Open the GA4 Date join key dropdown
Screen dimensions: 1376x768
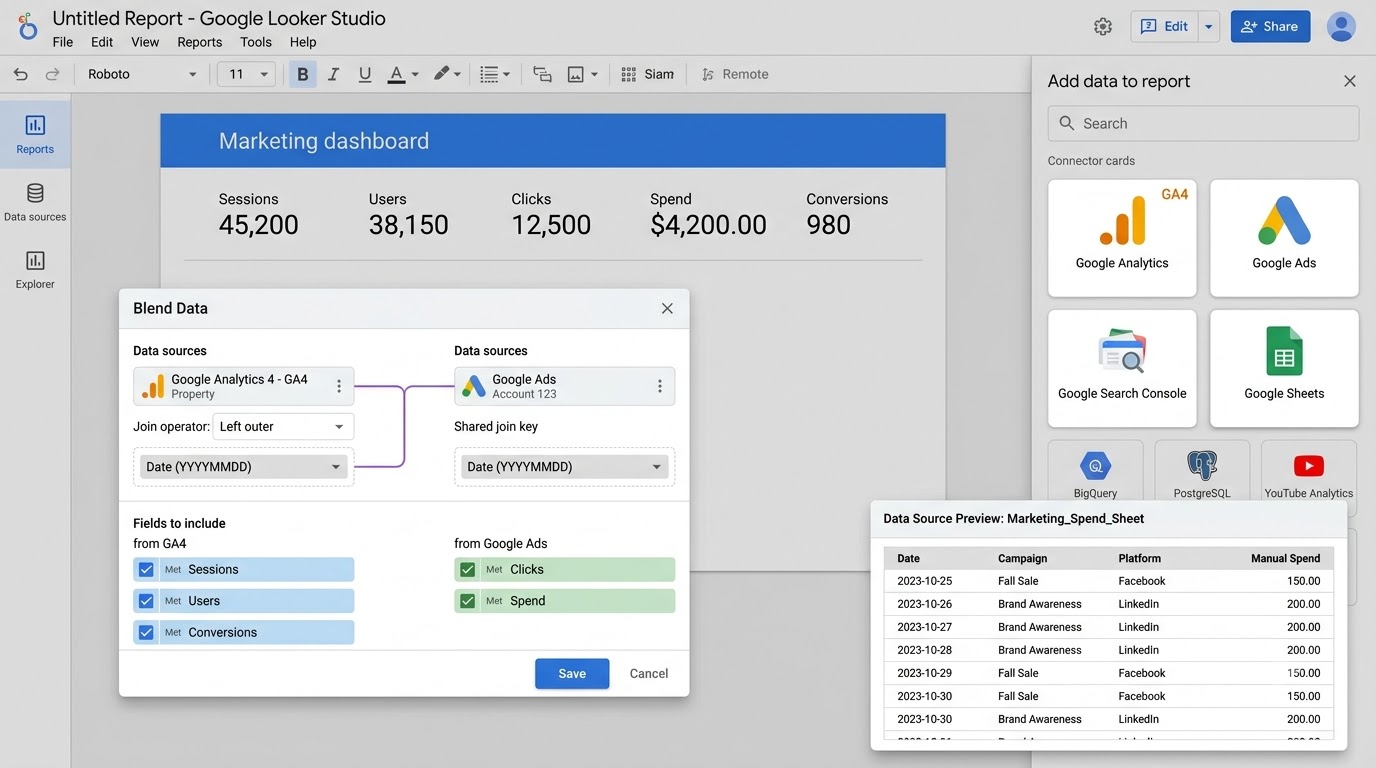pos(244,467)
